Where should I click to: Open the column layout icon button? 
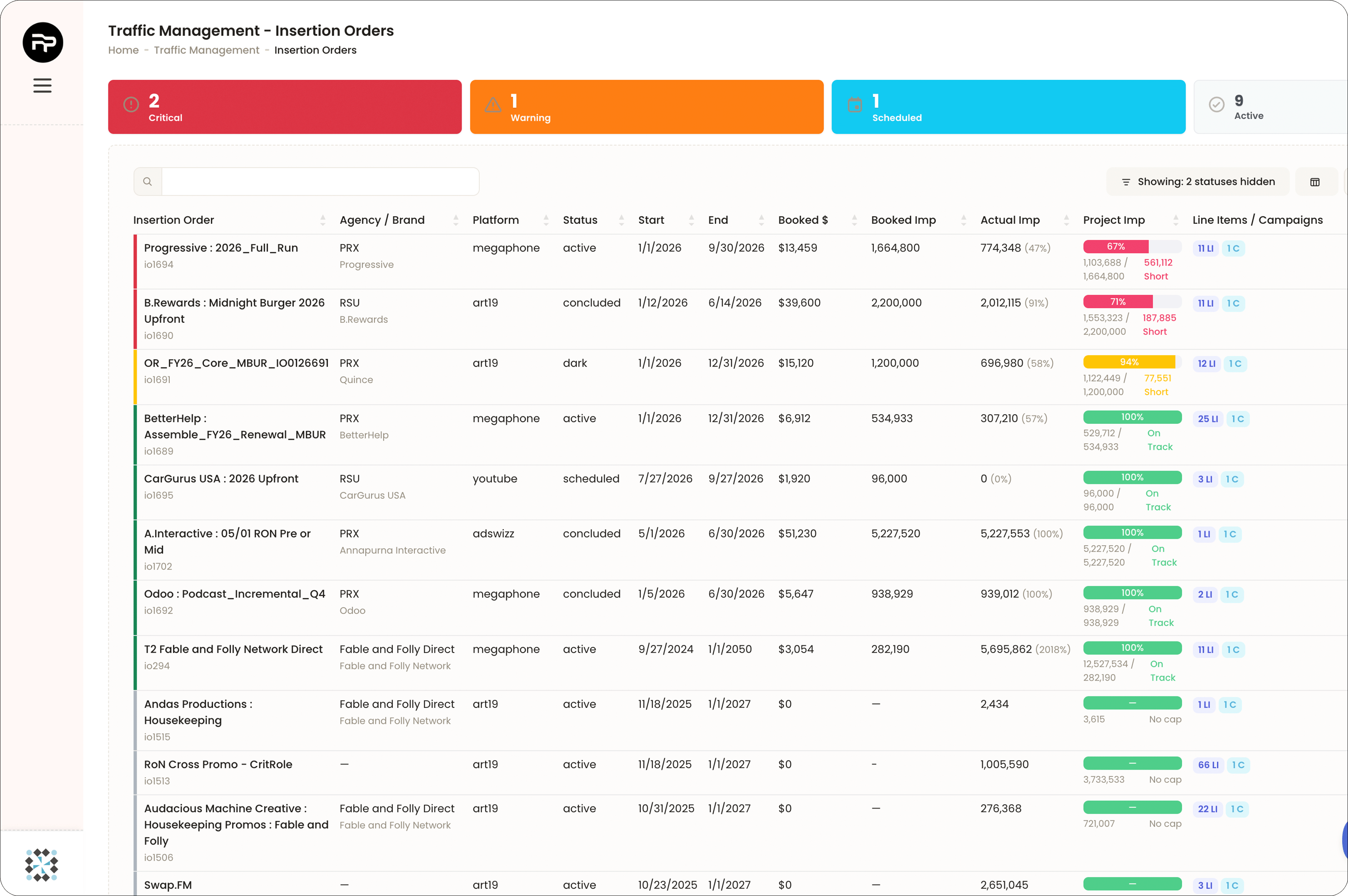1315,182
